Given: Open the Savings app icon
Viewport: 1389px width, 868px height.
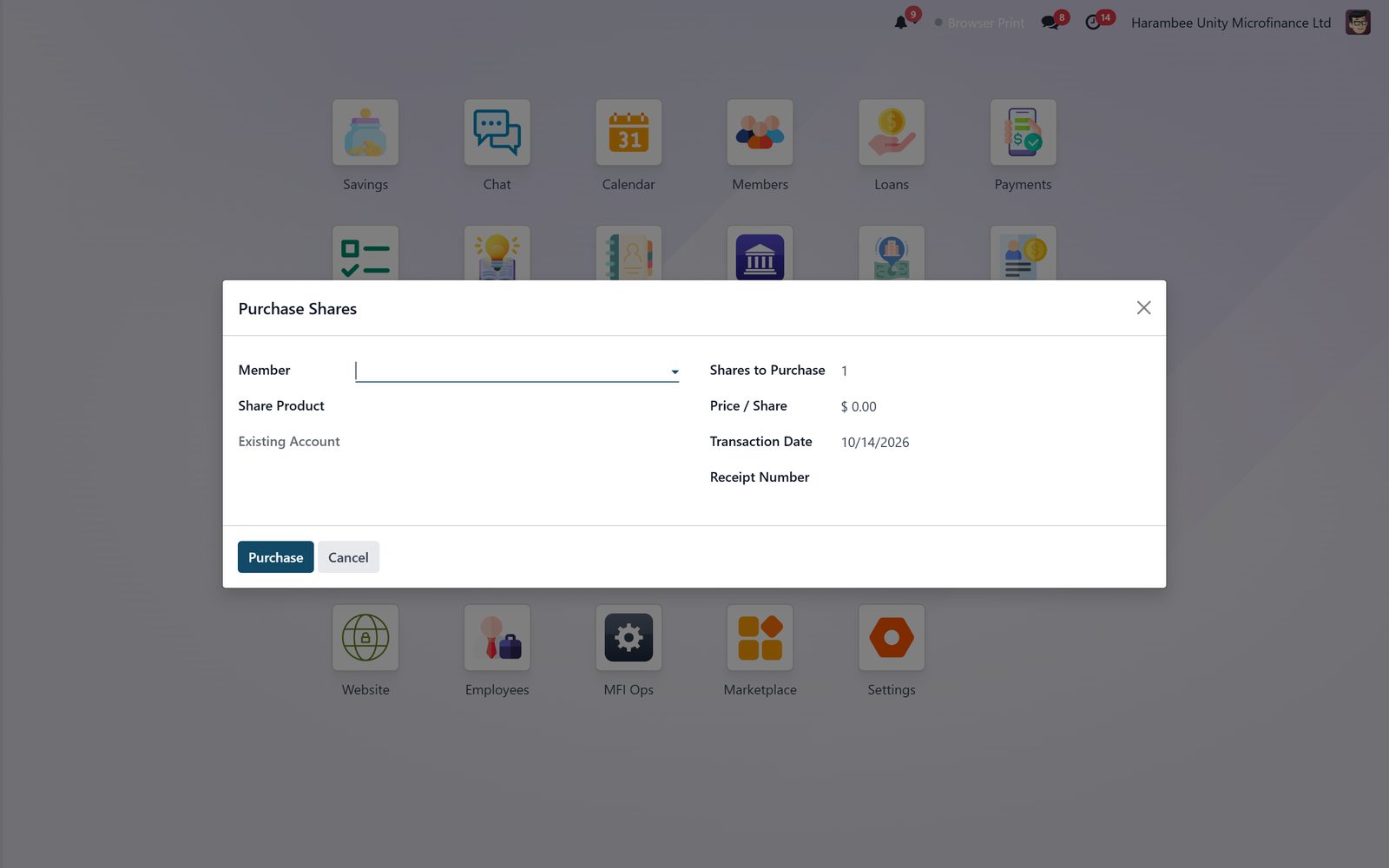Looking at the screenshot, I should click(x=365, y=132).
